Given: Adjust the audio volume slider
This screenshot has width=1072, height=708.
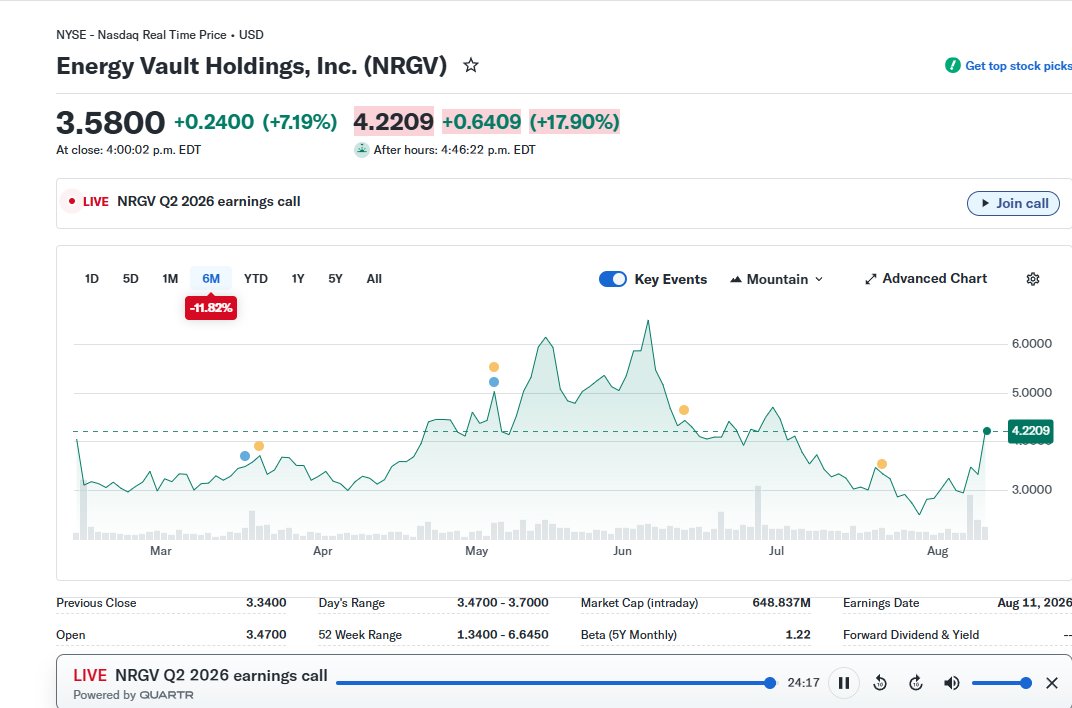Looking at the screenshot, I should (1002, 683).
